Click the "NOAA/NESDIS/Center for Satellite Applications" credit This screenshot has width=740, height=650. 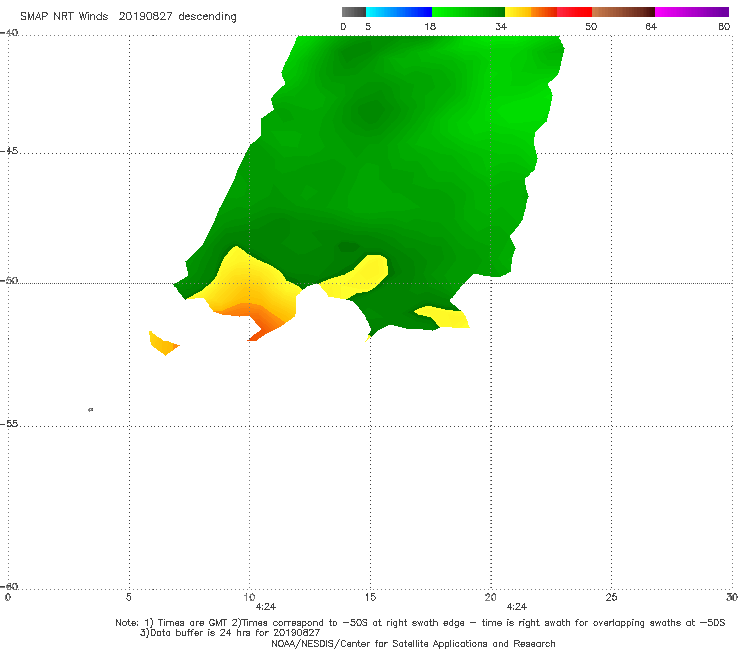pyautogui.click(x=413, y=644)
